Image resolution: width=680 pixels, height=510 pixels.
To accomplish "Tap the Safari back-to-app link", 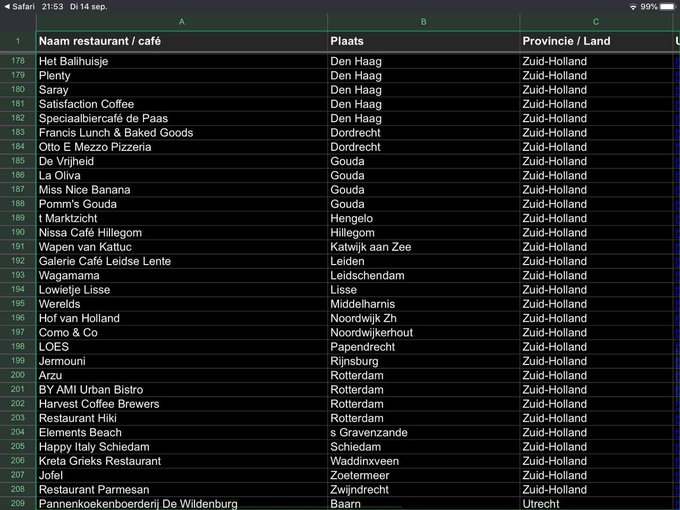I will [x=19, y=7].
